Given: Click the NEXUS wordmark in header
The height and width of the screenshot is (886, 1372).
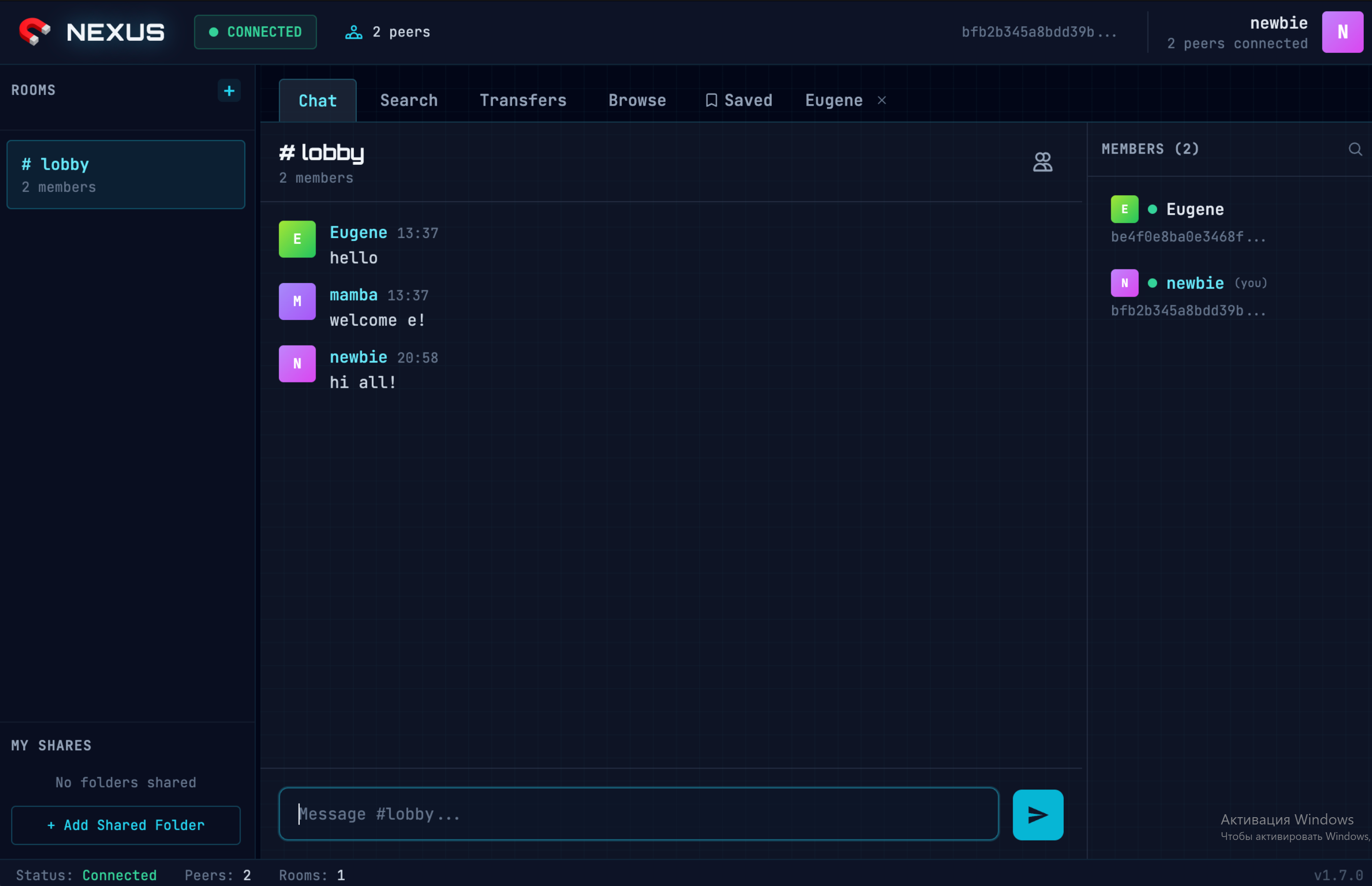Looking at the screenshot, I should tap(115, 32).
